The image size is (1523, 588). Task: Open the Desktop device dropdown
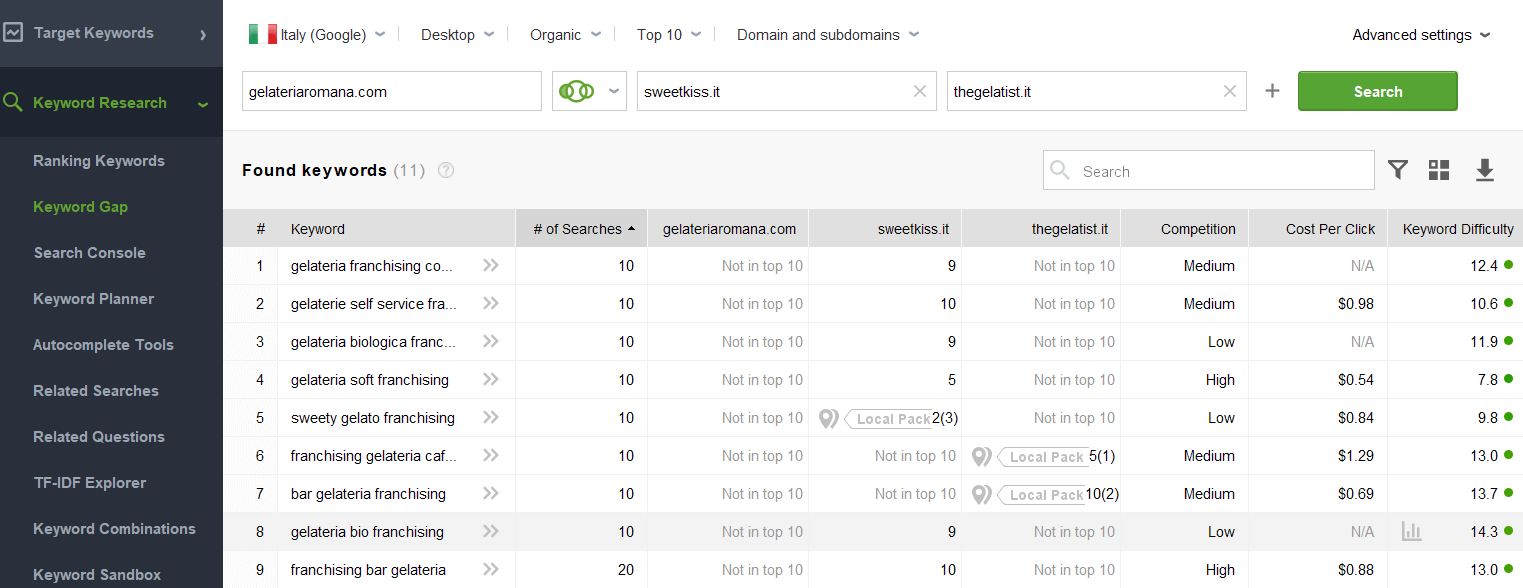457,34
